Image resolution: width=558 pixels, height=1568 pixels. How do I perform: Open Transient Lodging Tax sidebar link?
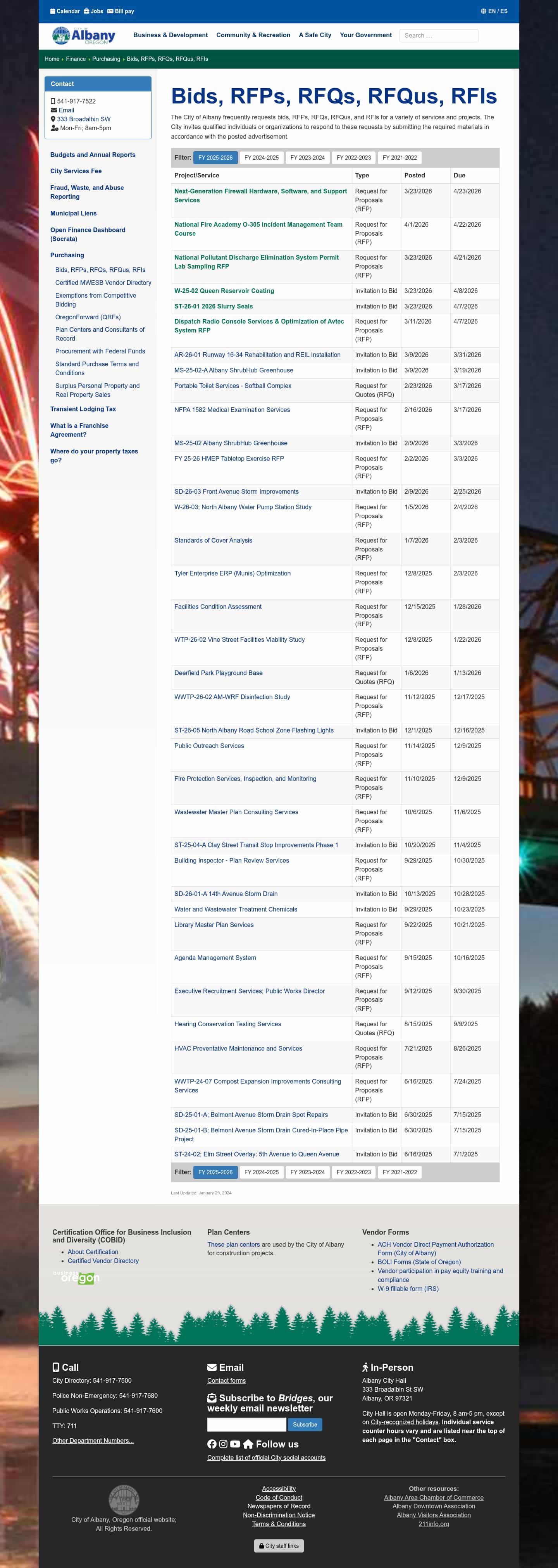(83, 409)
